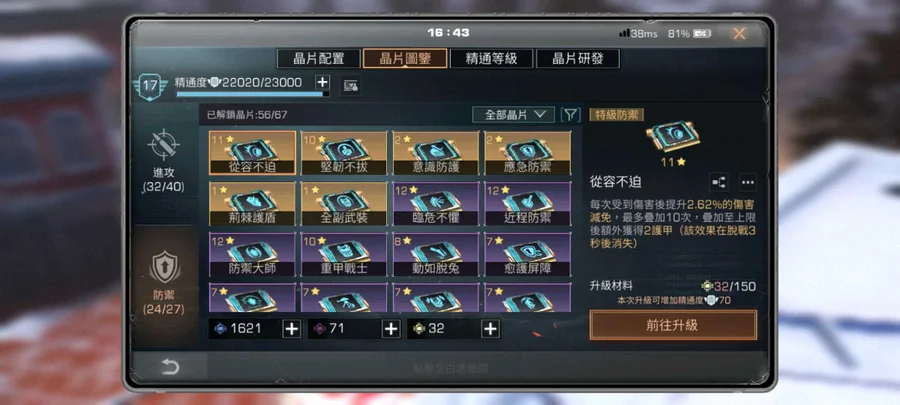
Task: Open the three-dots more options icon
Action: click(747, 182)
